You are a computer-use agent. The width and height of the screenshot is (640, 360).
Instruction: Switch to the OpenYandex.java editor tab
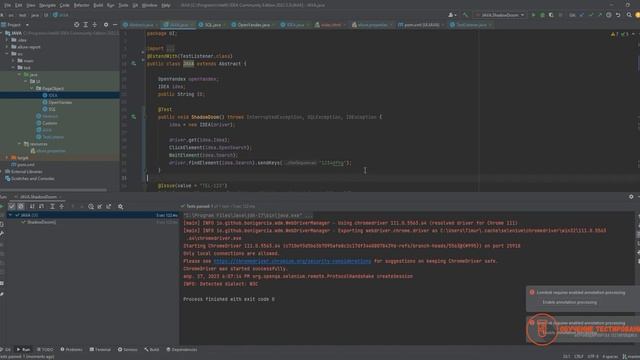click(x=253, y=25)
